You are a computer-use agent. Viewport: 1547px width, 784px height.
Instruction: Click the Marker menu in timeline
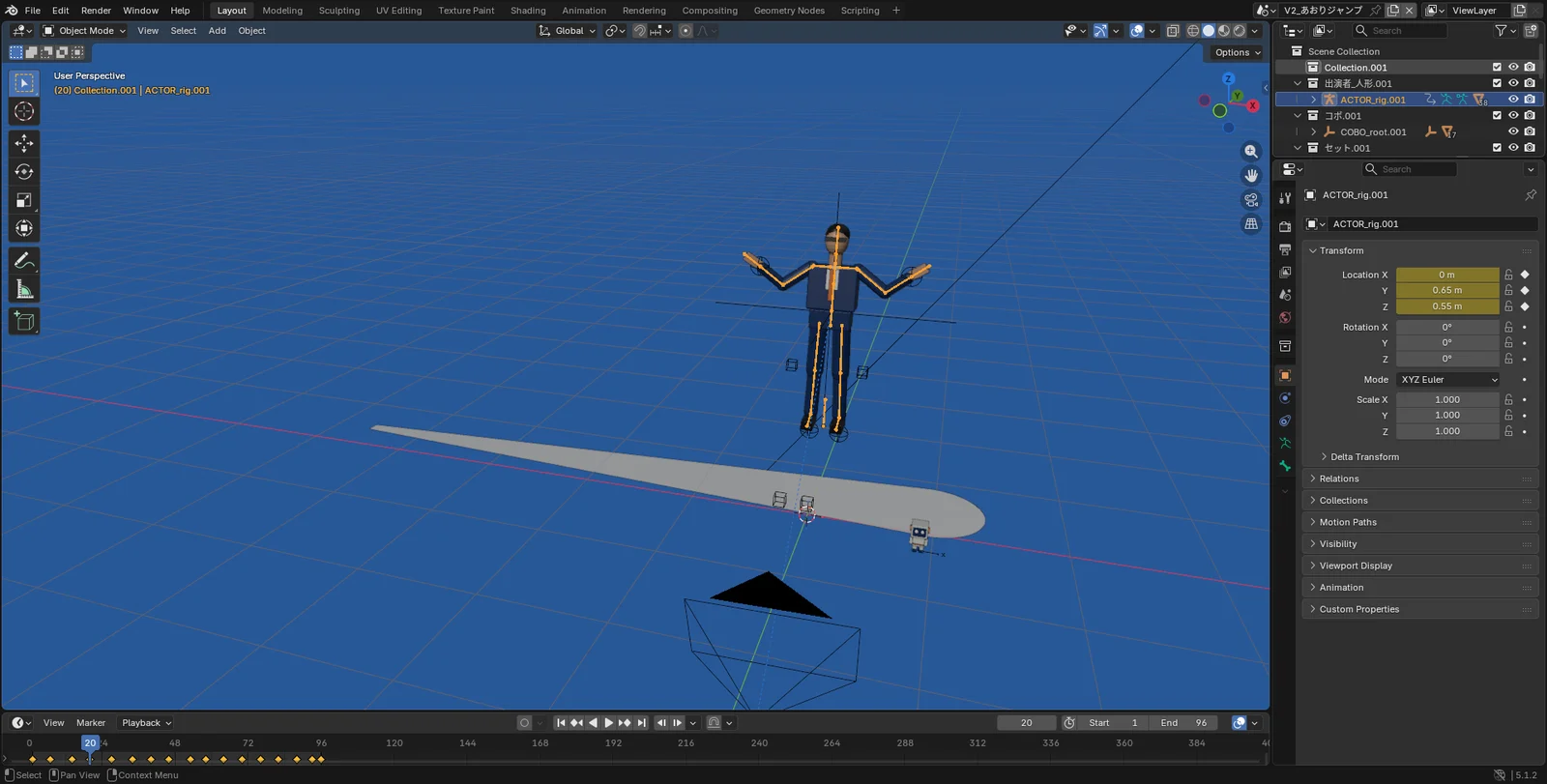(91, 723)
